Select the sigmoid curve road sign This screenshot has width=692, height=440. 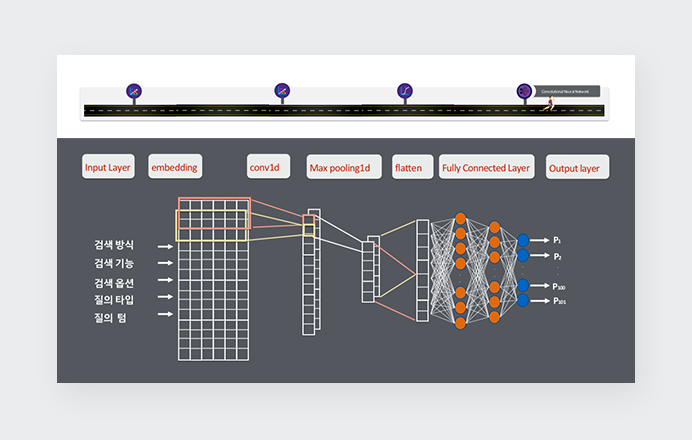pyautogui.click(x=405, y=91)
